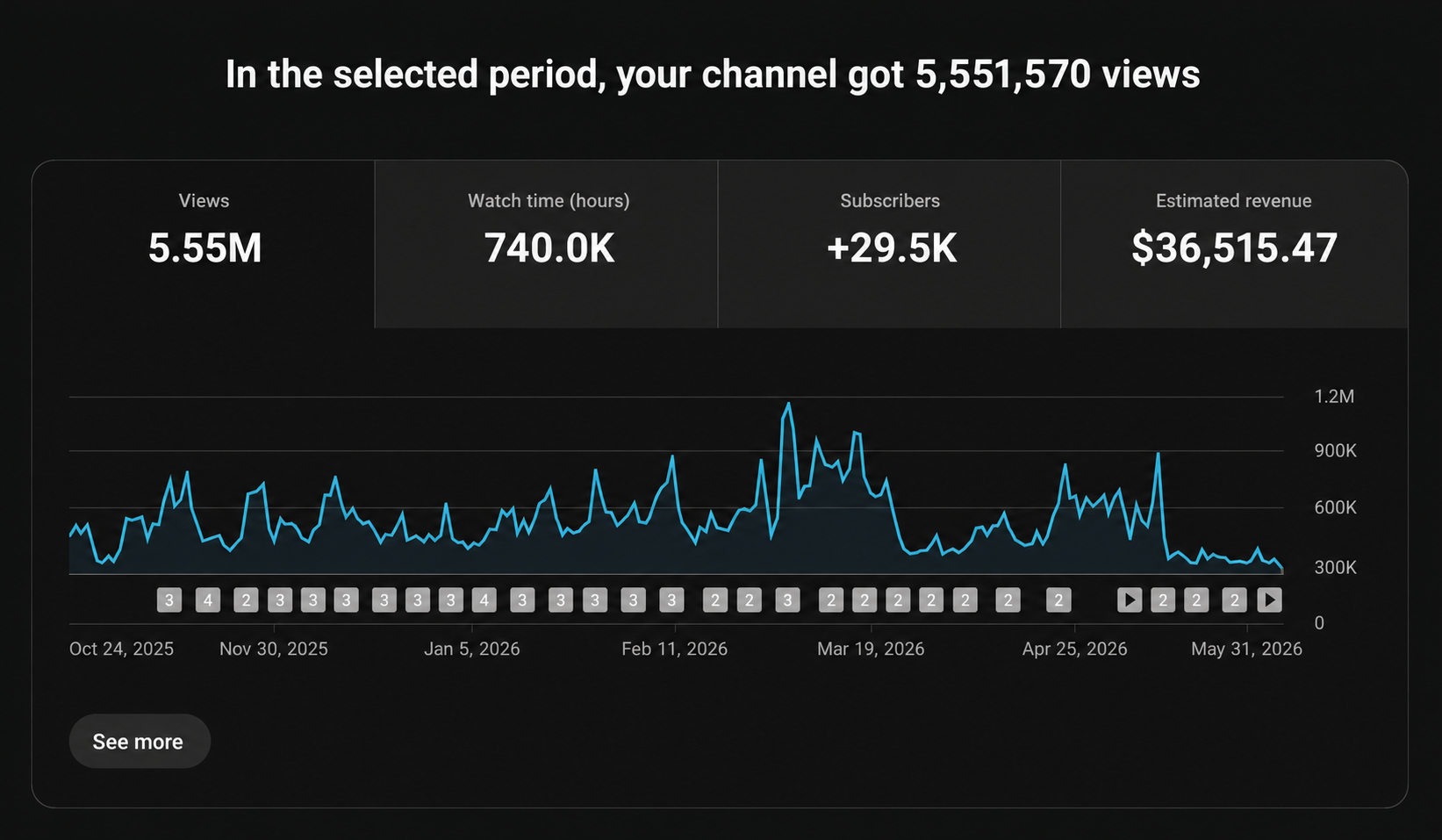Click the highest peak of the views line
Viewport: 1442px width, 840px height.
point(788,404)
